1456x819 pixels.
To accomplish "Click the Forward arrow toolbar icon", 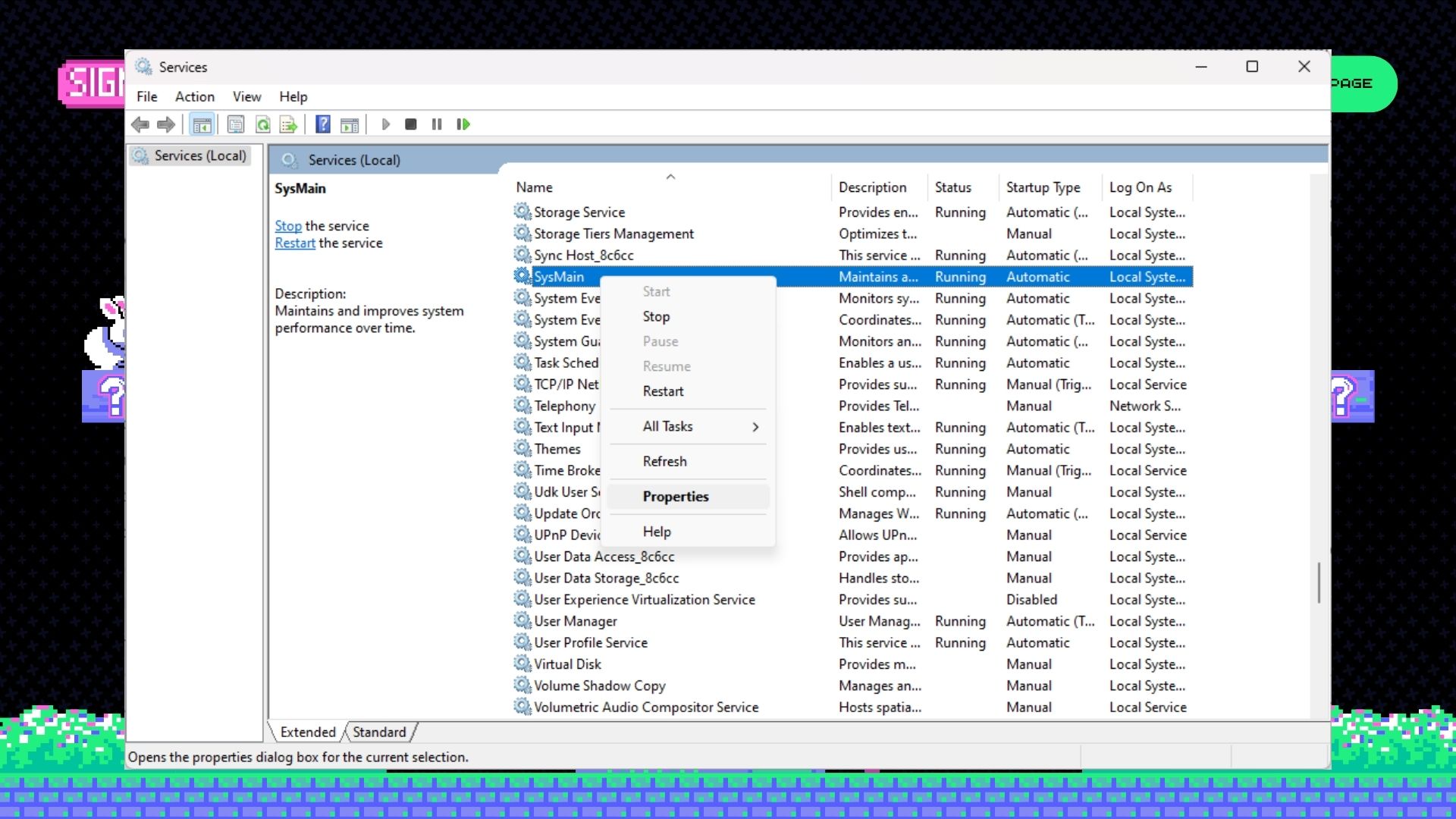I will pos(166,124).
